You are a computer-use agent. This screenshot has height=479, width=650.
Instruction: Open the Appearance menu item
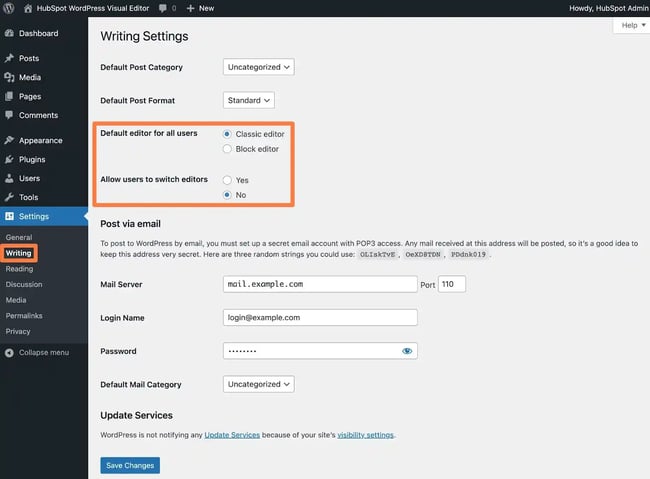point(41,140)
